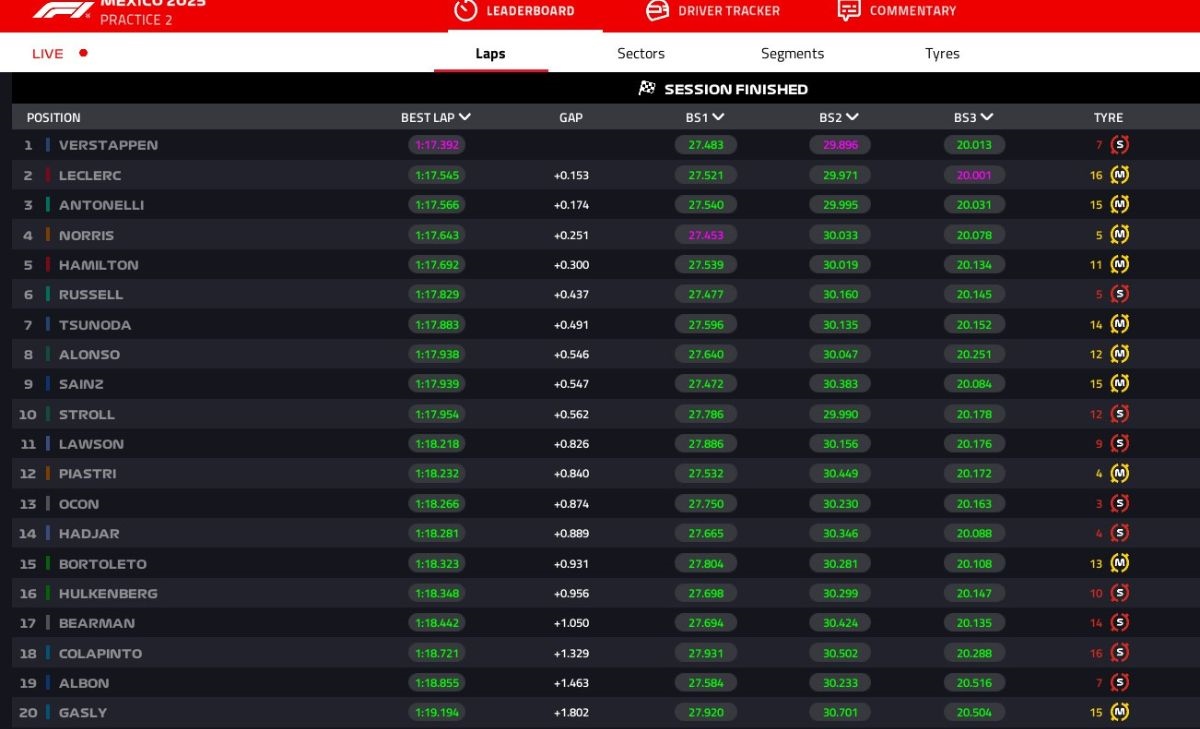Click the checkered flag session icon
Screen dimensions: 1200x729
coord(647,89)
